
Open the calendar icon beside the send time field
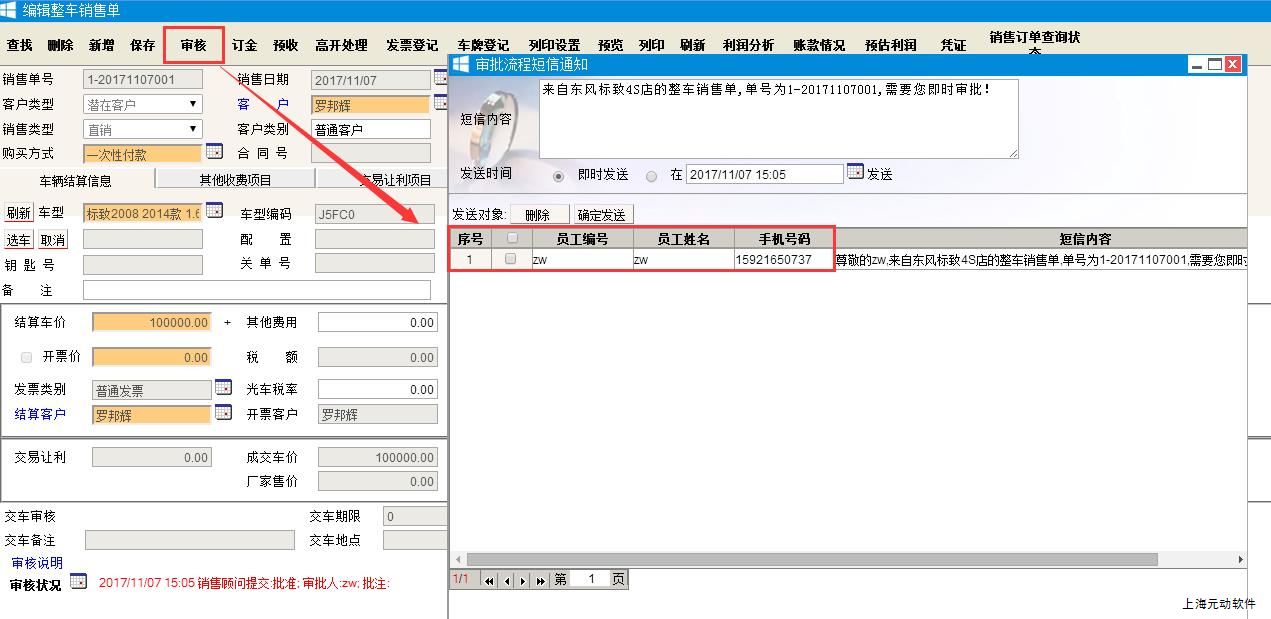click(x=855, y=172)
